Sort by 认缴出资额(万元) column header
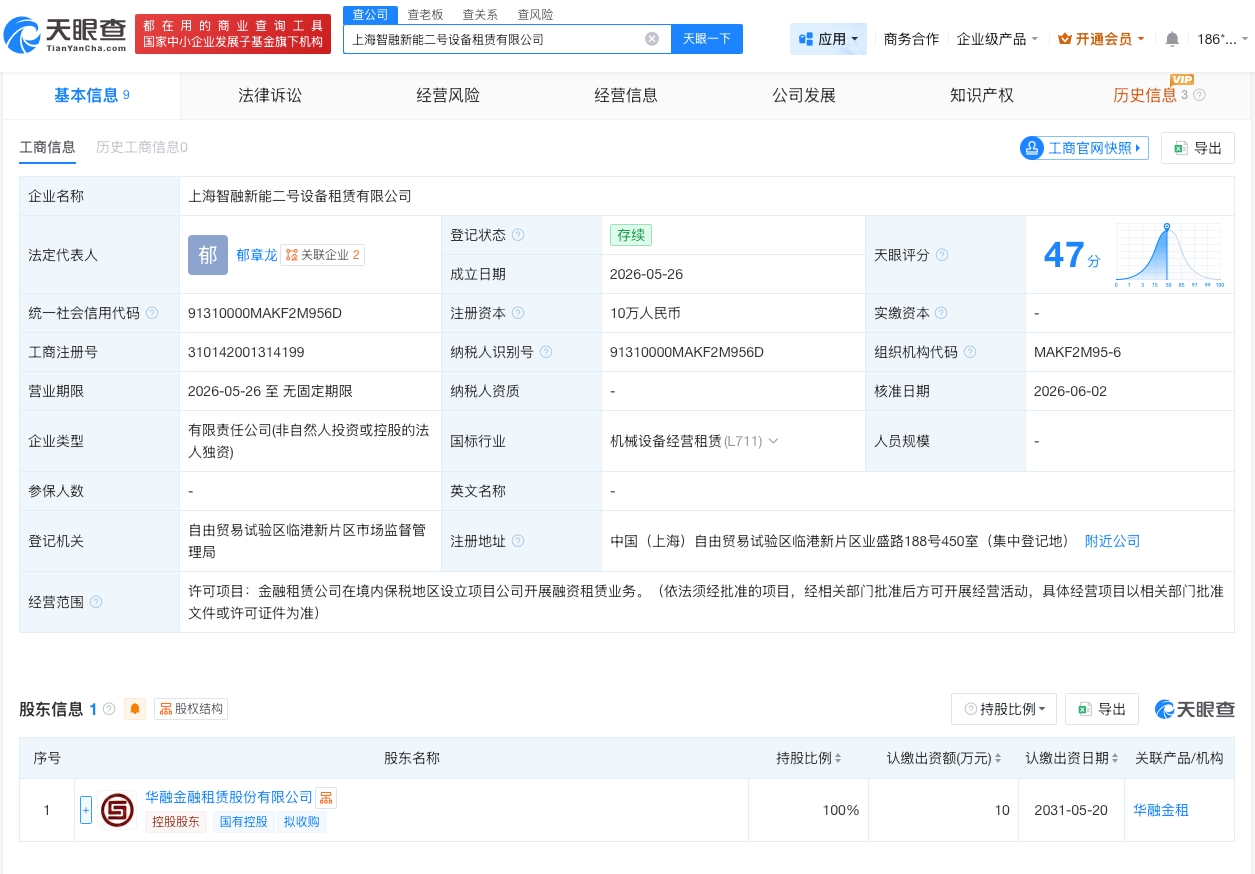Screen dimensions: 1255x874 coord(944,758)
